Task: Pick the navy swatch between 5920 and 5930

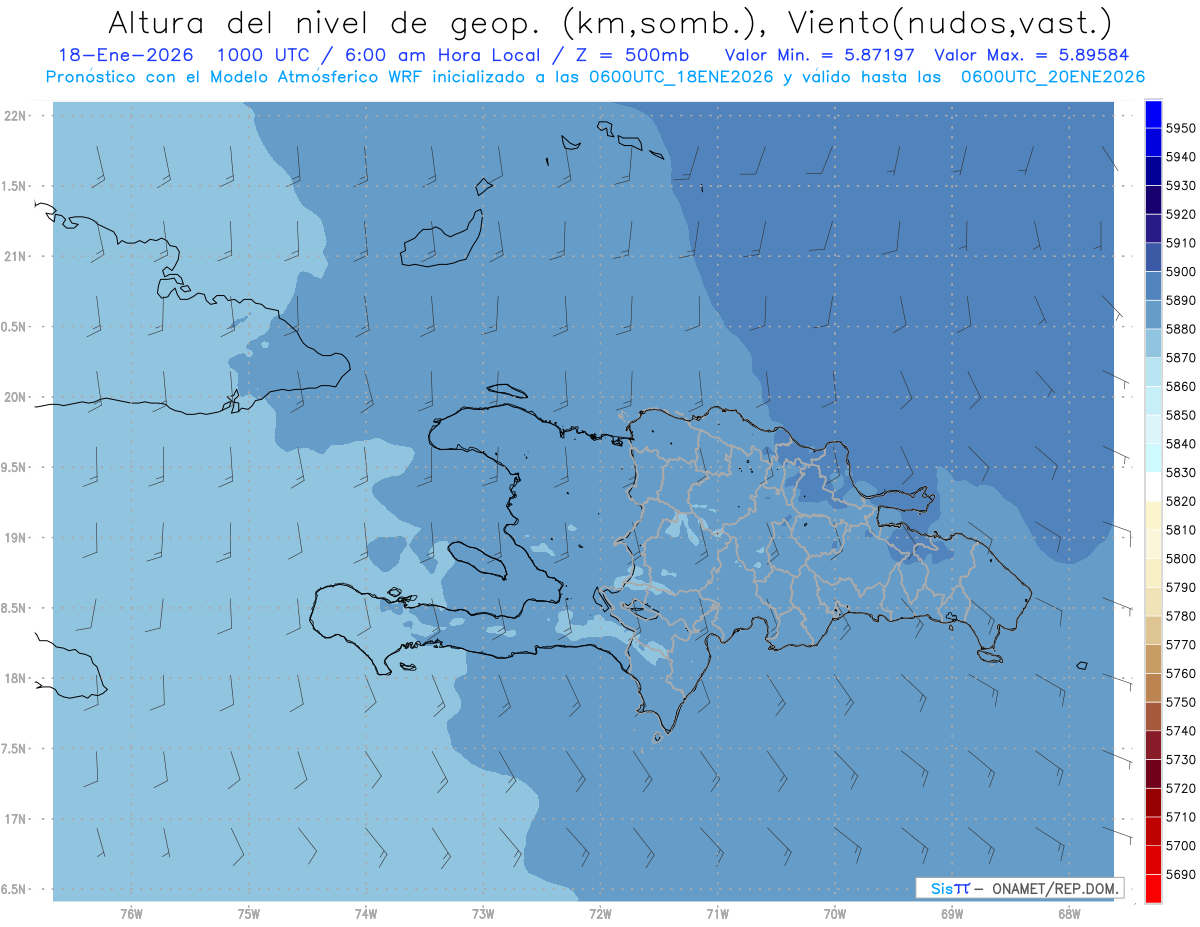Action: (x=1153, y=200)
